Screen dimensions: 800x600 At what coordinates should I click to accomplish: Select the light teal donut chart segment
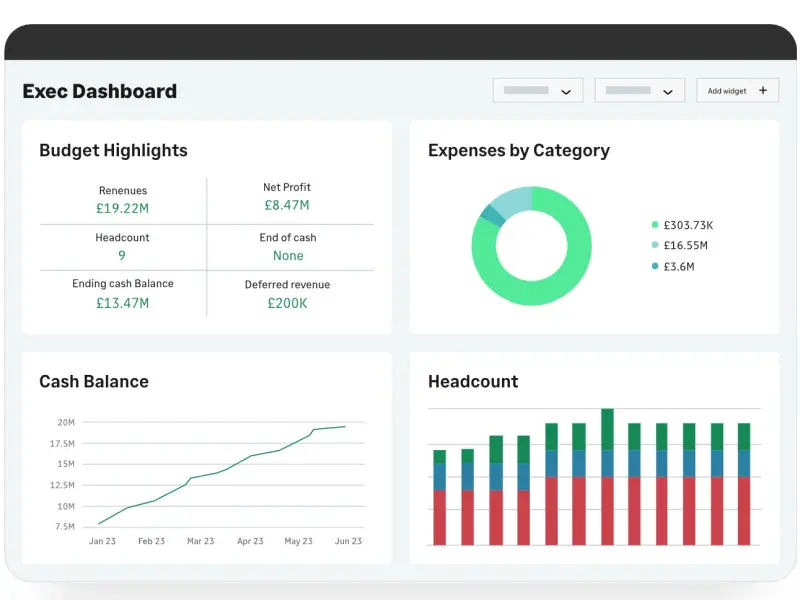(x=511, y=198)
